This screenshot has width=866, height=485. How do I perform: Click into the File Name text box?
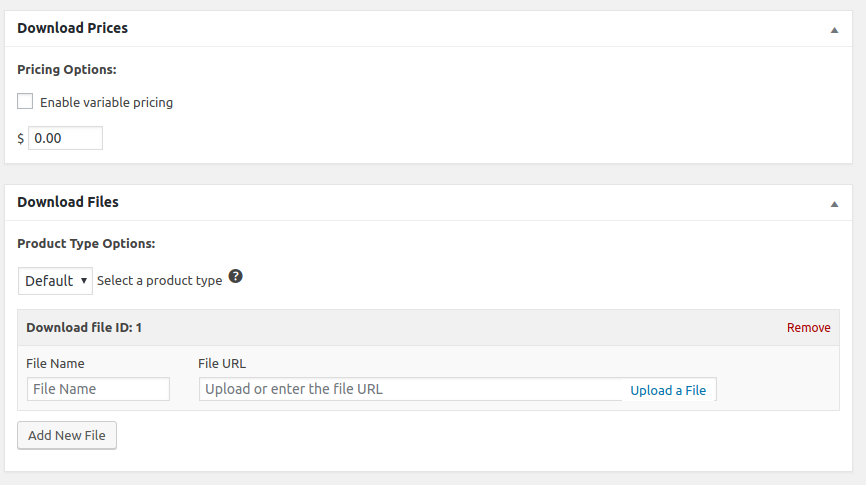[98, 389]
